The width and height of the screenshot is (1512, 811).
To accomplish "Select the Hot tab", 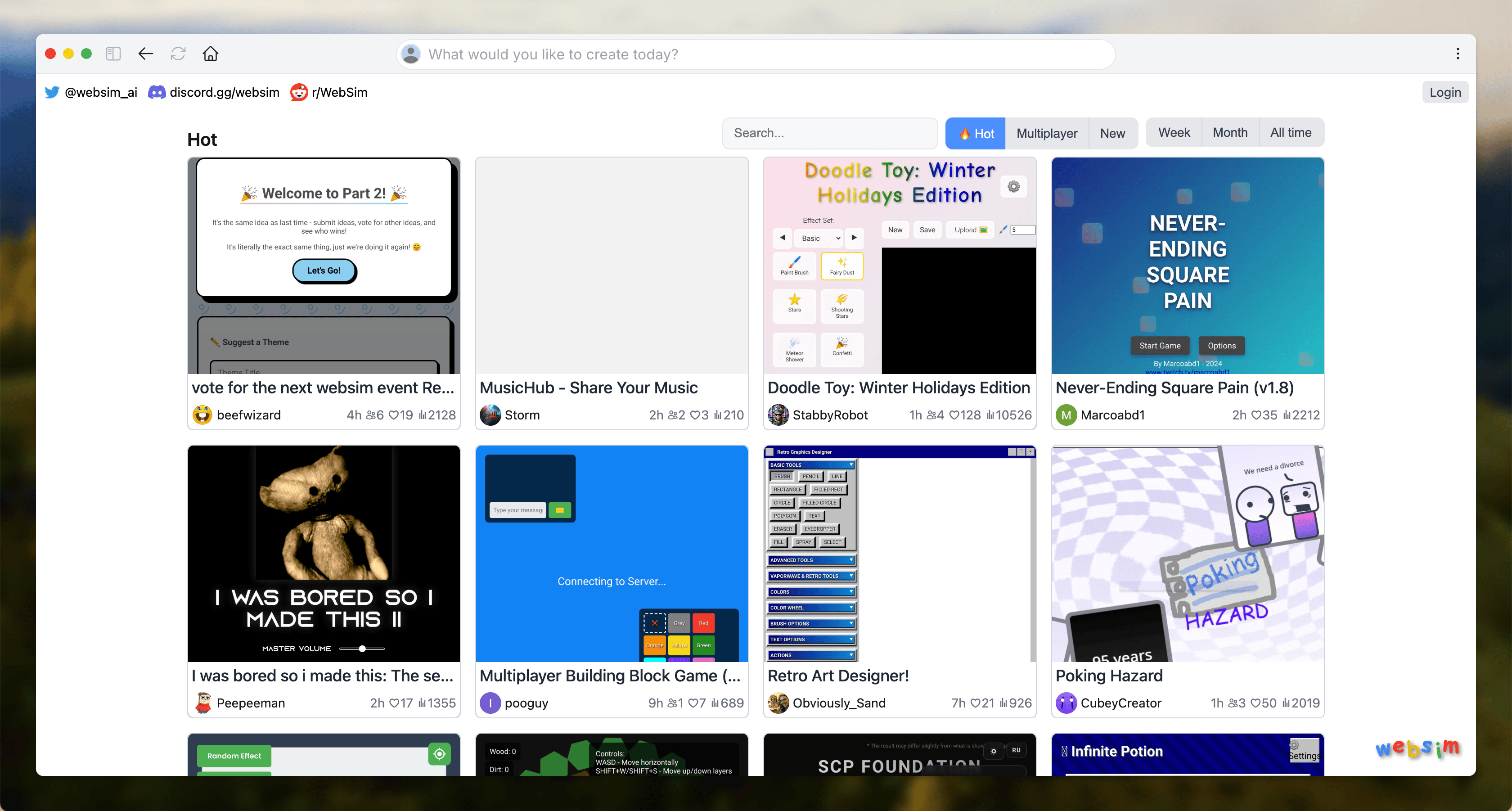I will (976, 133).
